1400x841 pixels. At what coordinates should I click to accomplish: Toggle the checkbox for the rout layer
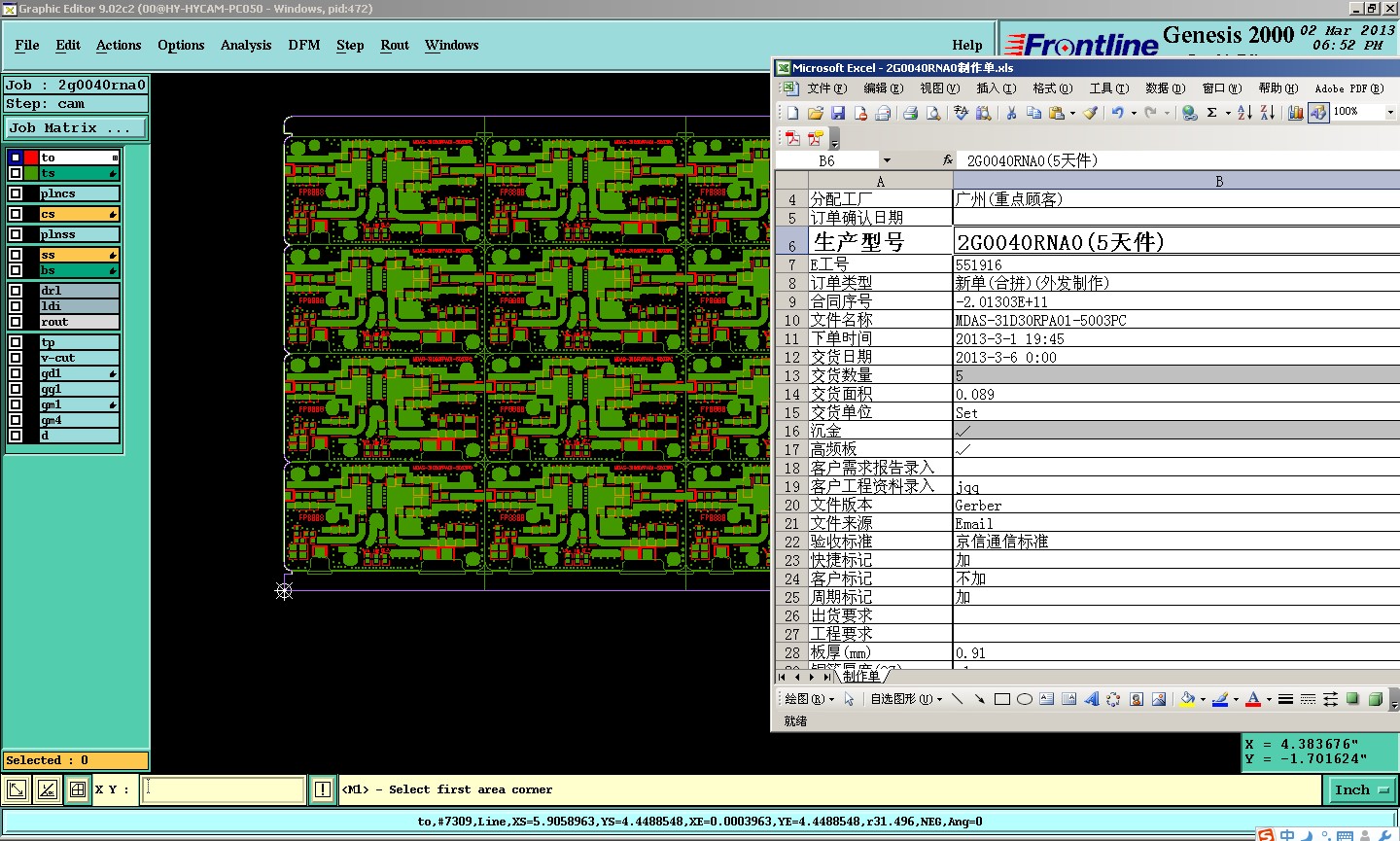click(x=16, y=322)
